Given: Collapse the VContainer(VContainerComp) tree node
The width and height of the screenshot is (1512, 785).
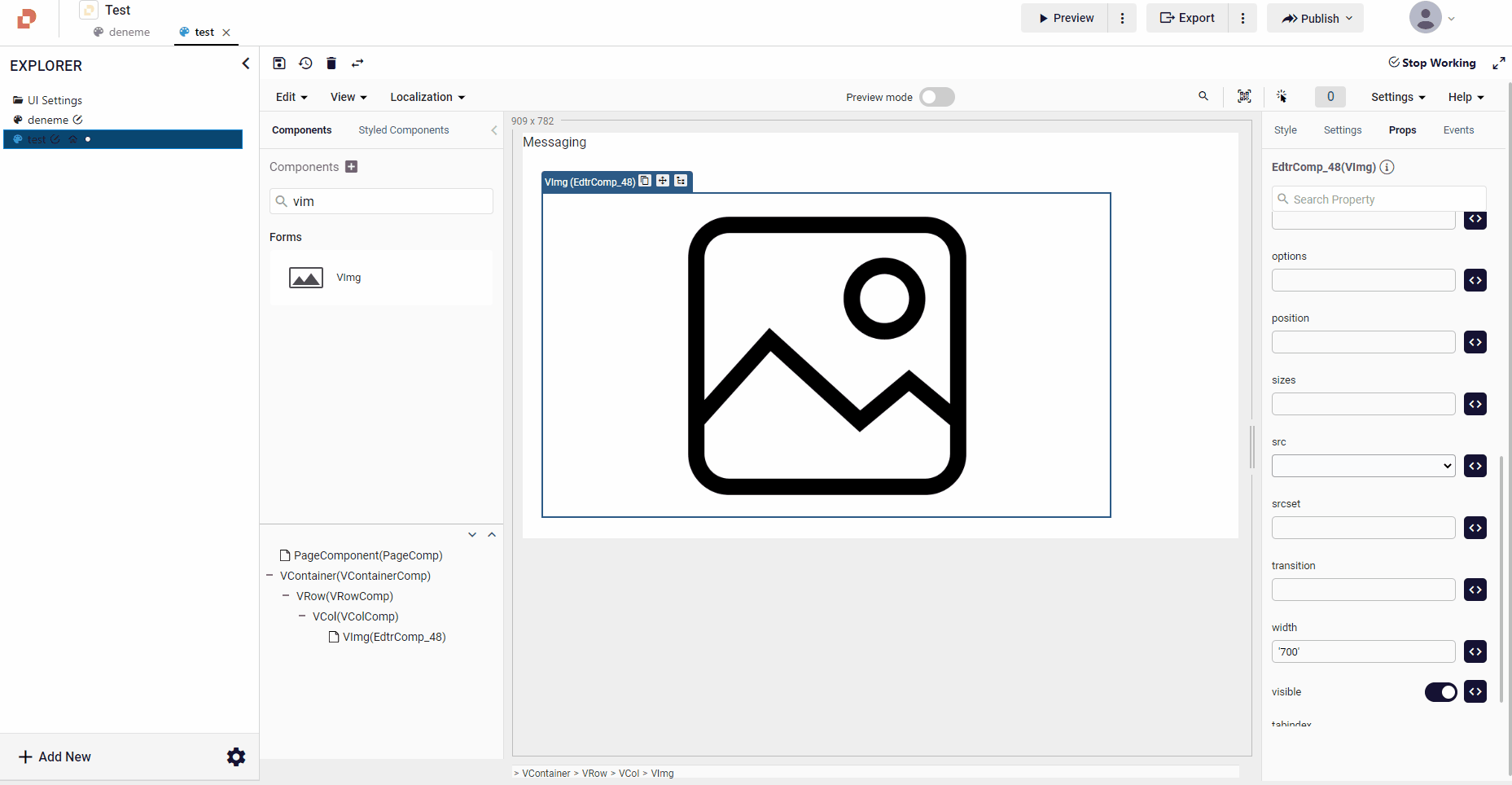Looking at the screenshot, I should 270,576.
